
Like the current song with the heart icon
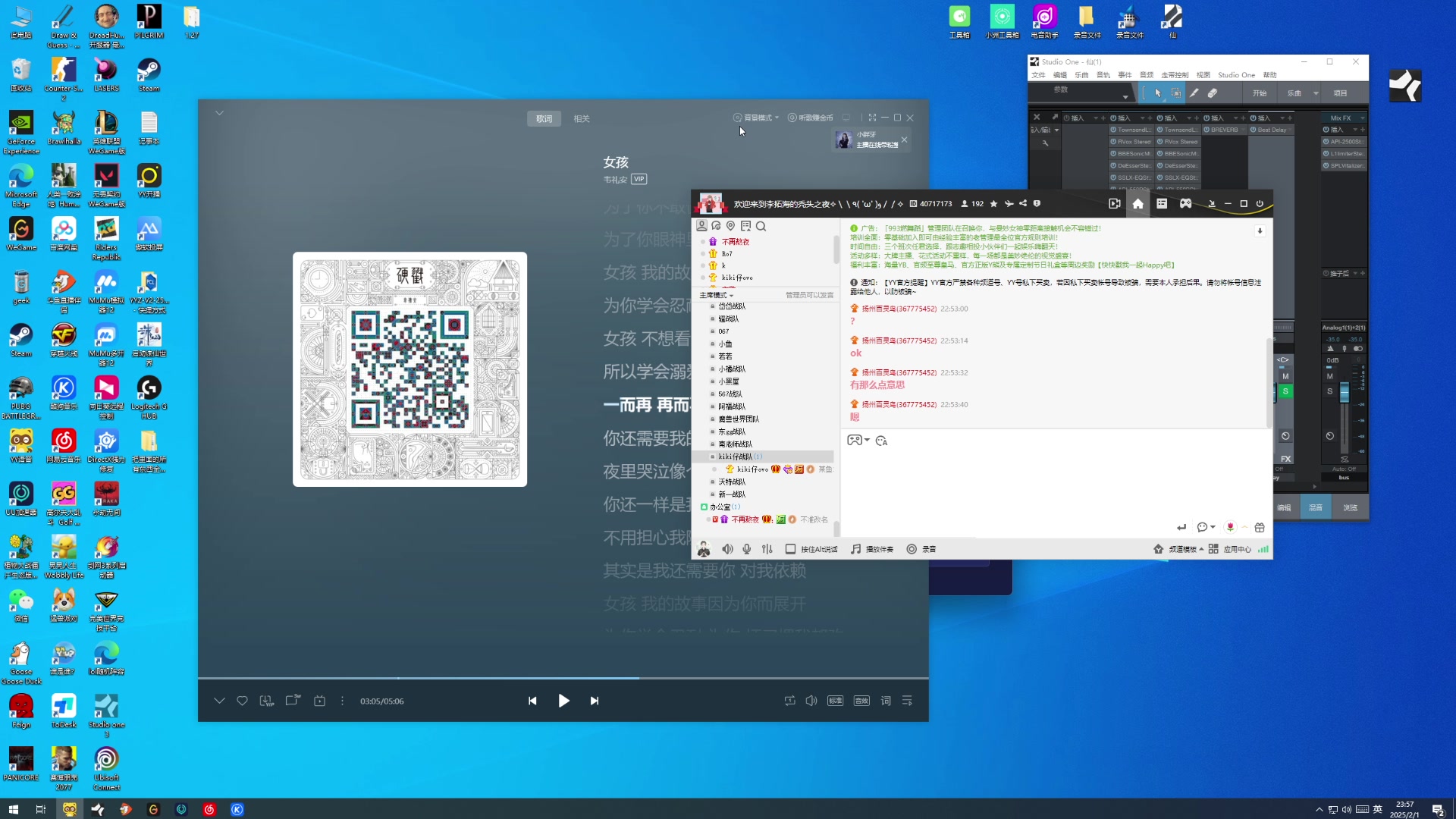click(x=242, y=701)
